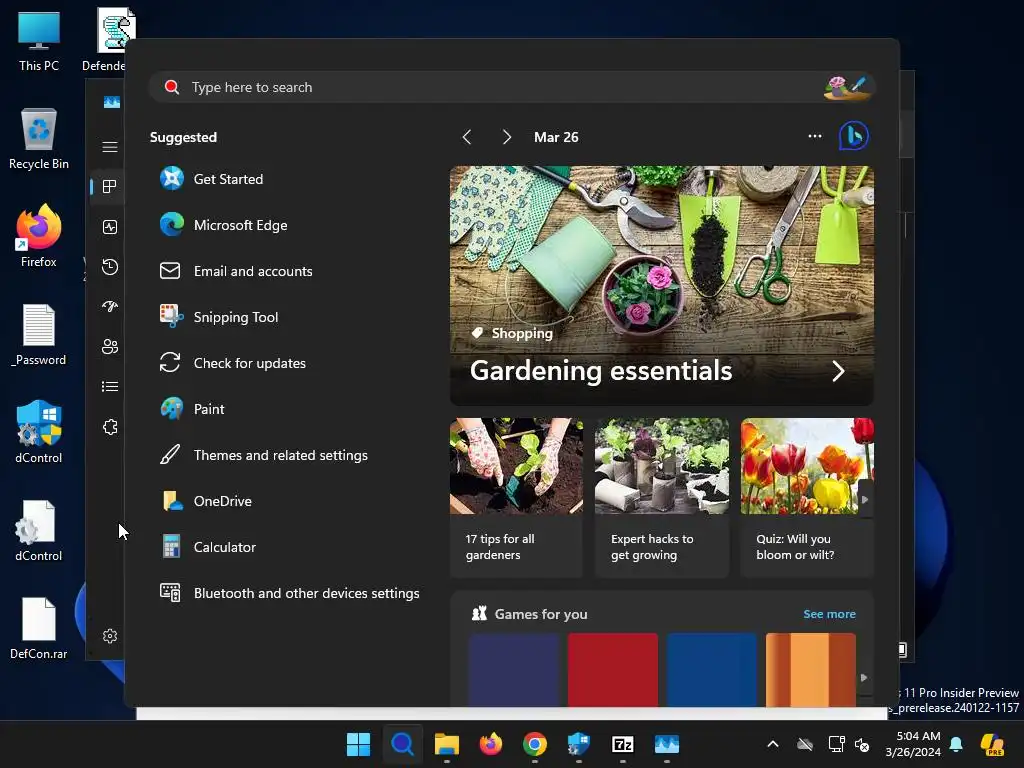1024x768 pixels.
Task: Click See more under Games for you
Action: coord(829,614)
